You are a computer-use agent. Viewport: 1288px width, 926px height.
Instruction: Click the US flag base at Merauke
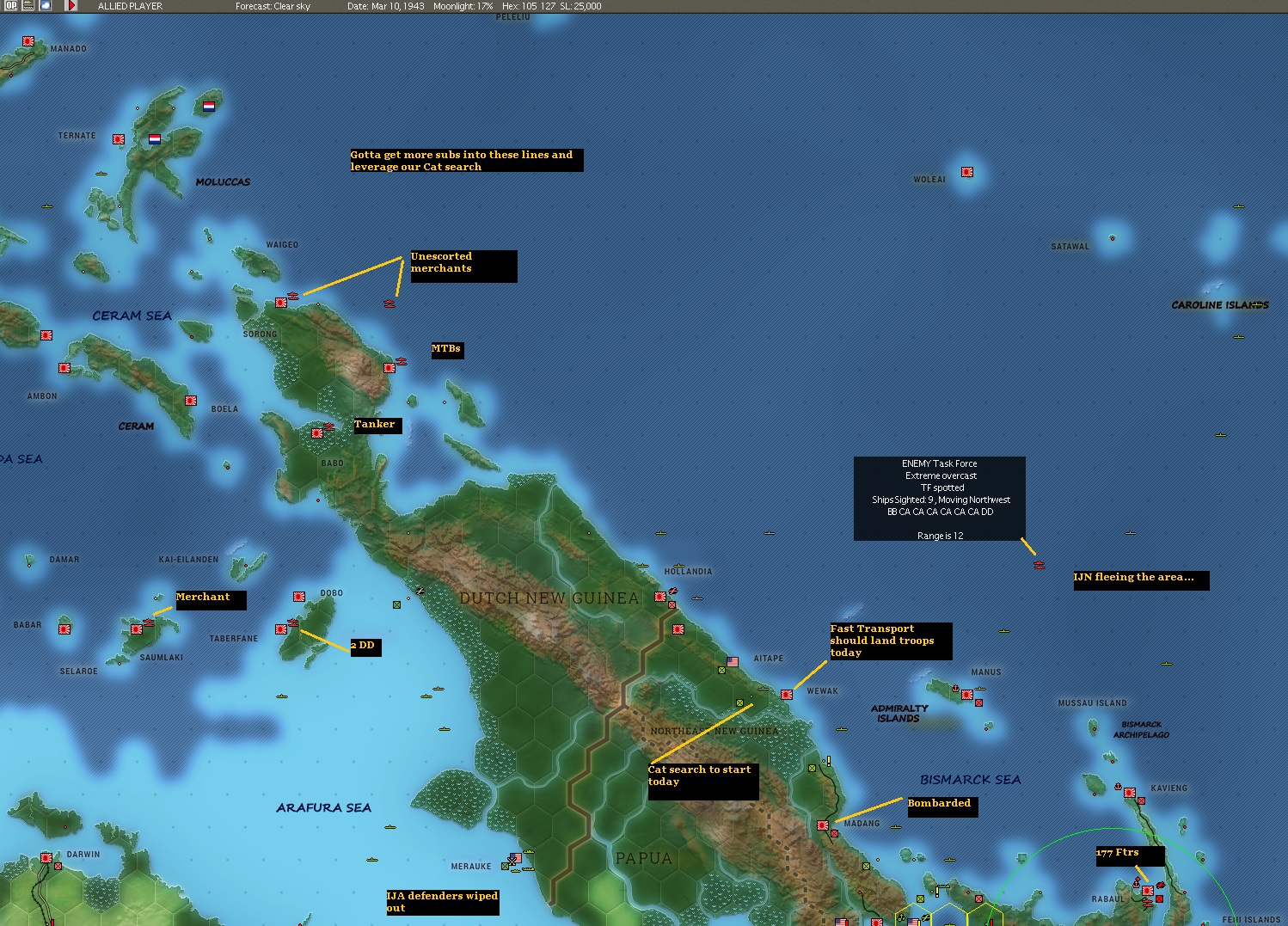(x=516, y=858)
